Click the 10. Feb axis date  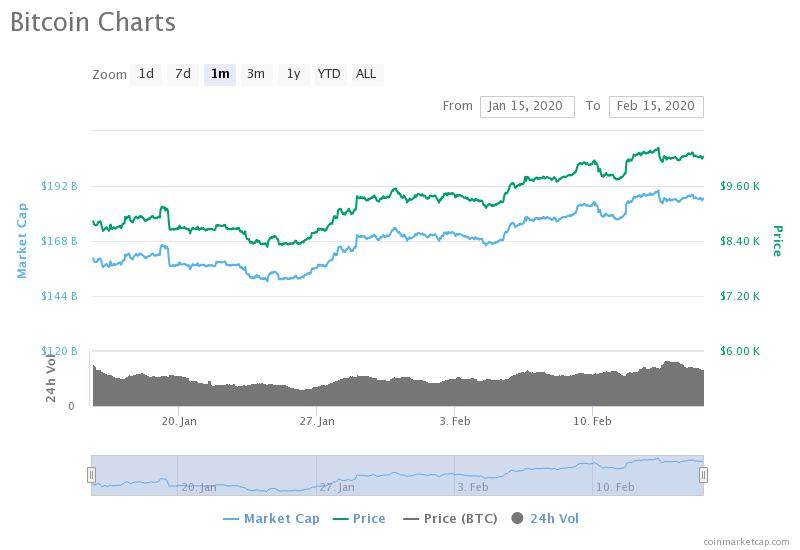tap(592, 421)
